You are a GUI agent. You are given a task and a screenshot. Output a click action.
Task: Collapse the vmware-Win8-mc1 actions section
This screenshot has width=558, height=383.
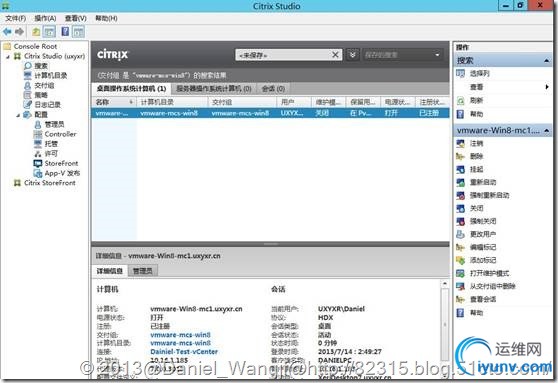pyautogui.click(x=546, y=131)
